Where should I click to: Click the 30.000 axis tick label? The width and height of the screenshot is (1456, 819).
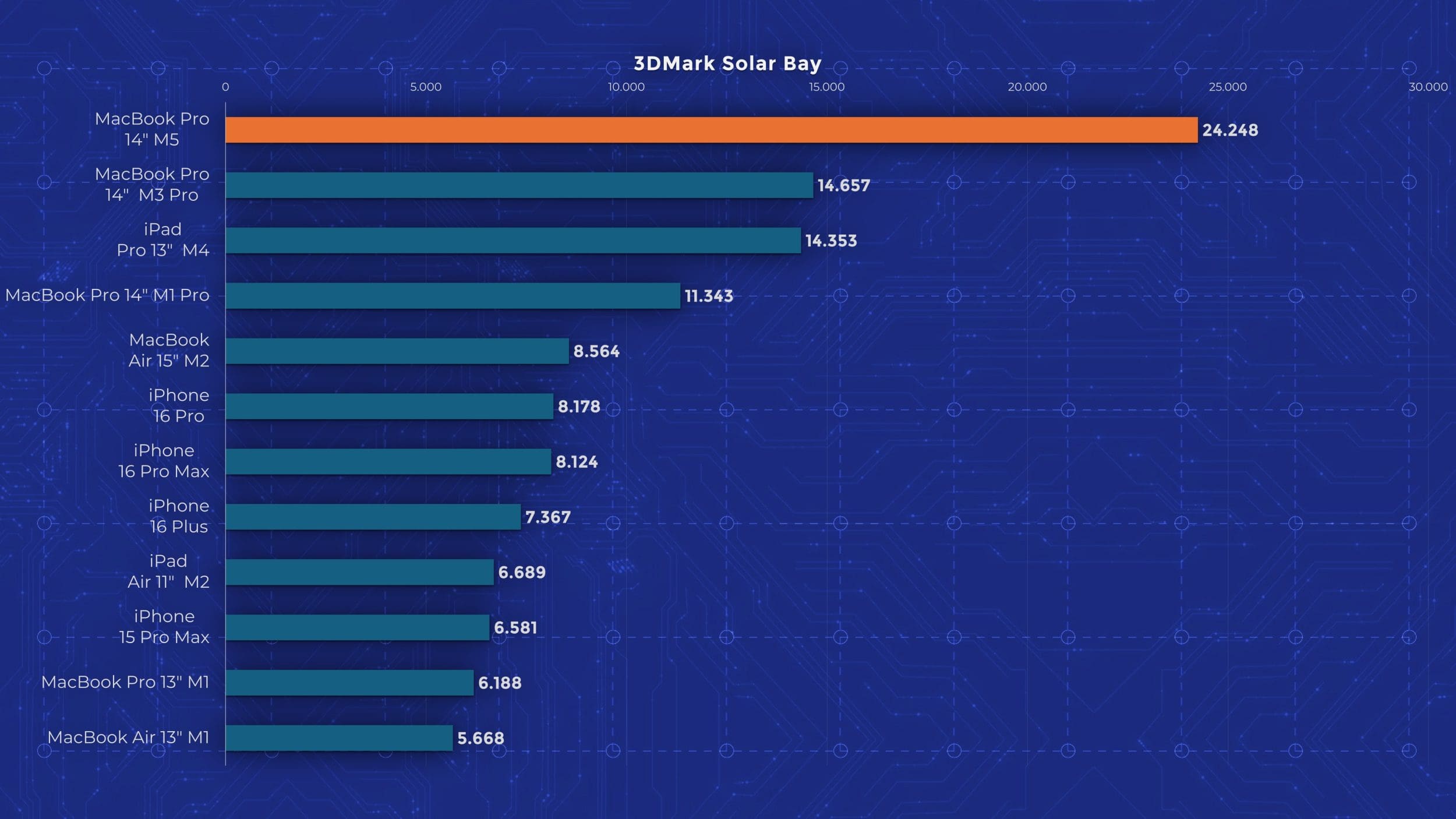1428,87
